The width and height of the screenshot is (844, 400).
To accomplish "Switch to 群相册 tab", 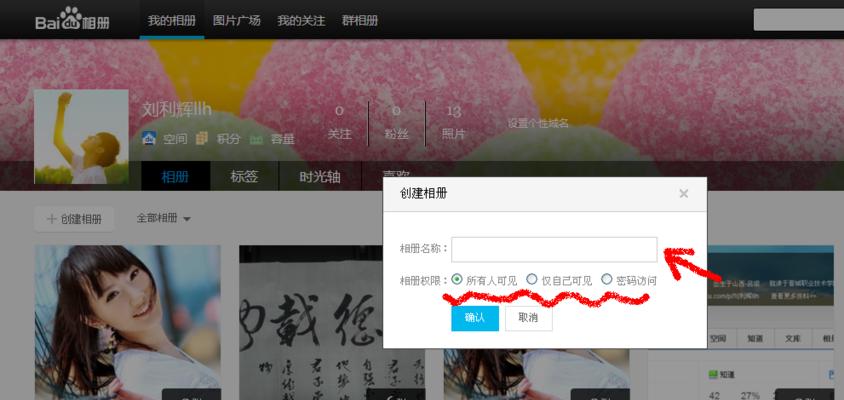I will tap(360, 20).
